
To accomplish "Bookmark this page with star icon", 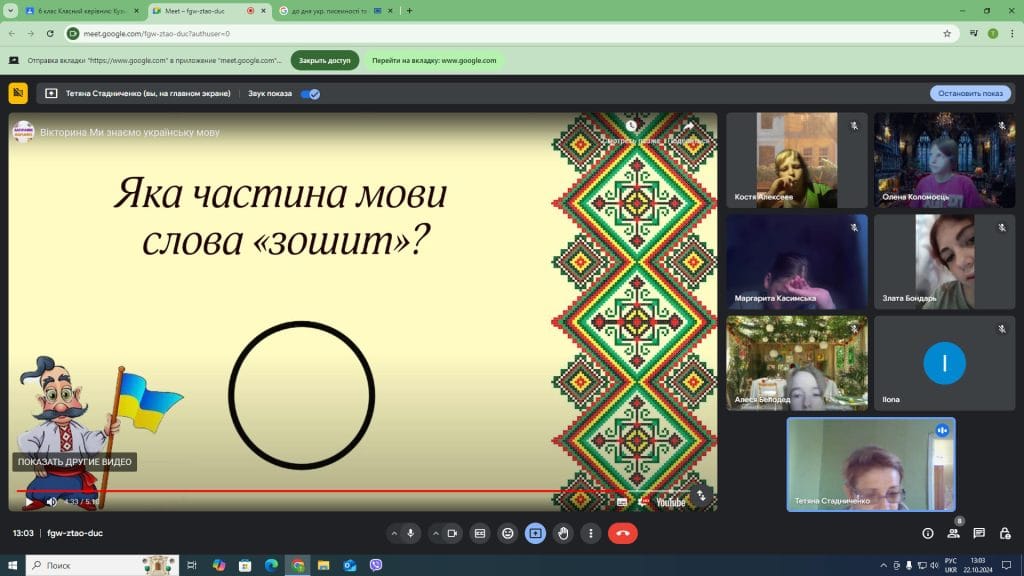I will coord(947,33).
